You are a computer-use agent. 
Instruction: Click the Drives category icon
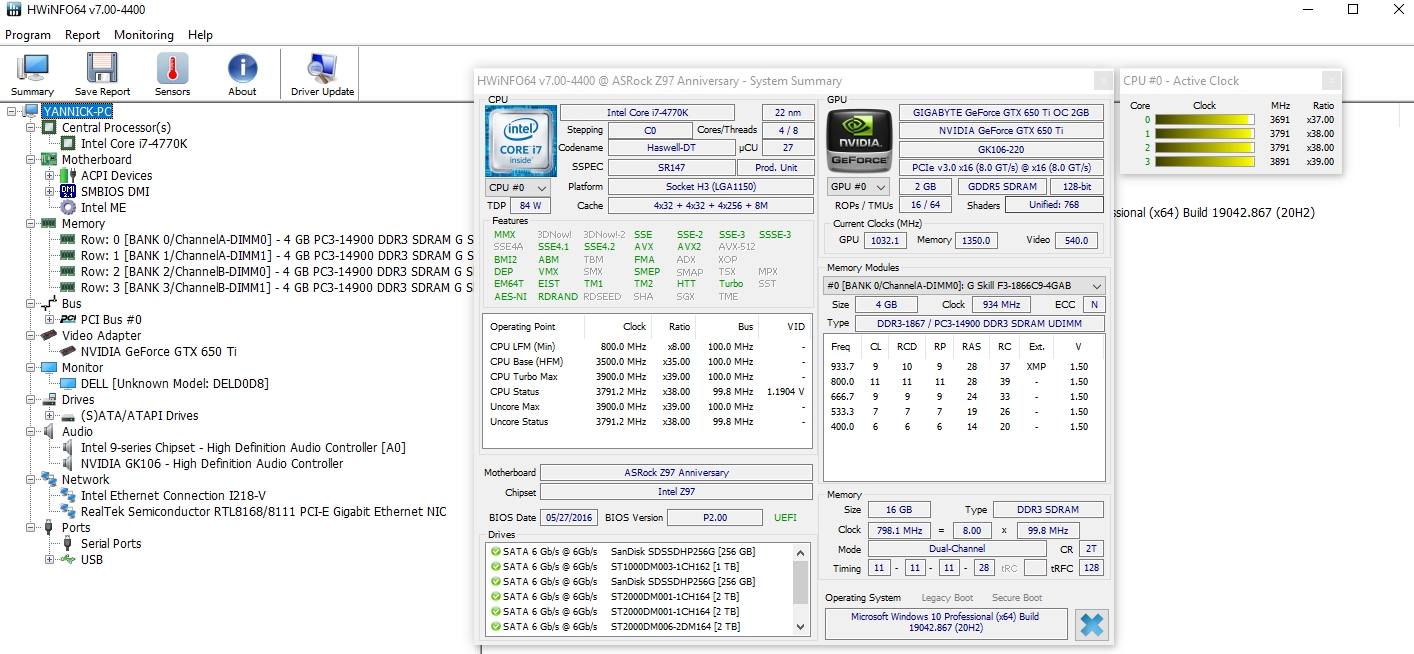pos(49,399)
